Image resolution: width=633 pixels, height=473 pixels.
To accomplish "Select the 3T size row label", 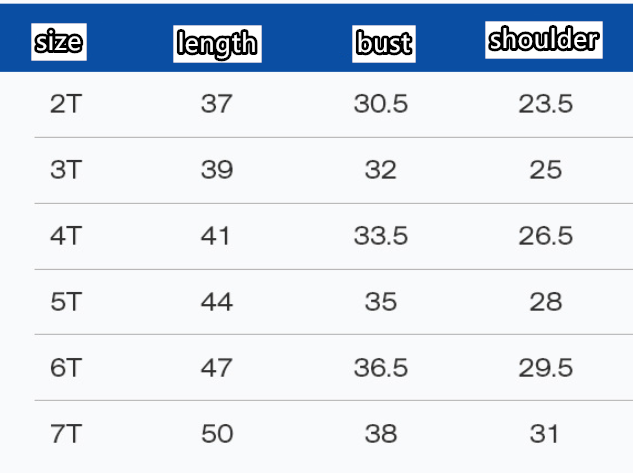I will pyautogui.click(x=65, y=170).
